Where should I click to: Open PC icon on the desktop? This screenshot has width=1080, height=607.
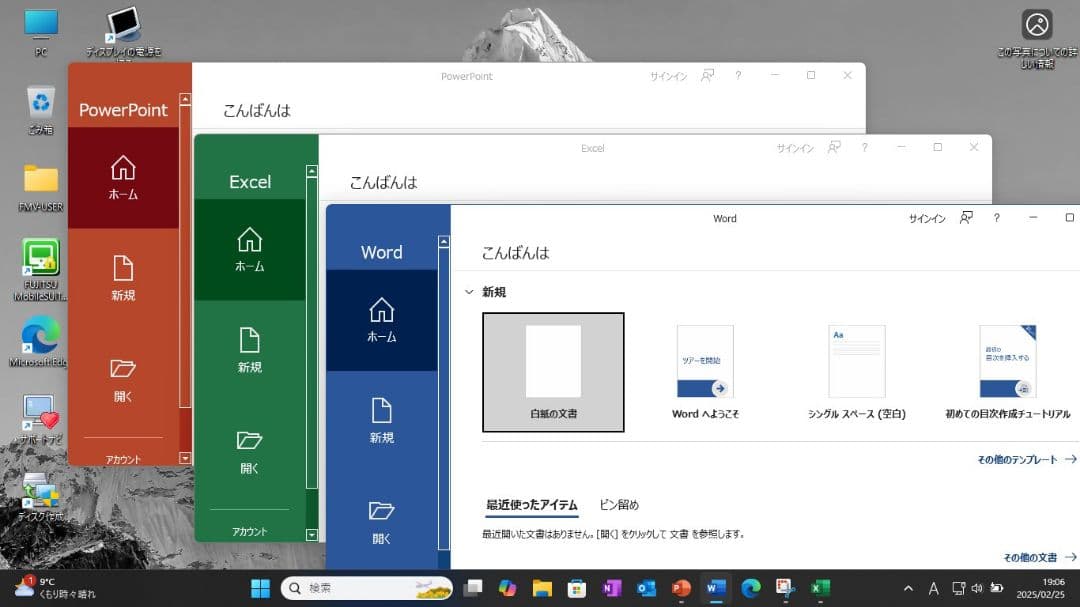coord(41,32)
